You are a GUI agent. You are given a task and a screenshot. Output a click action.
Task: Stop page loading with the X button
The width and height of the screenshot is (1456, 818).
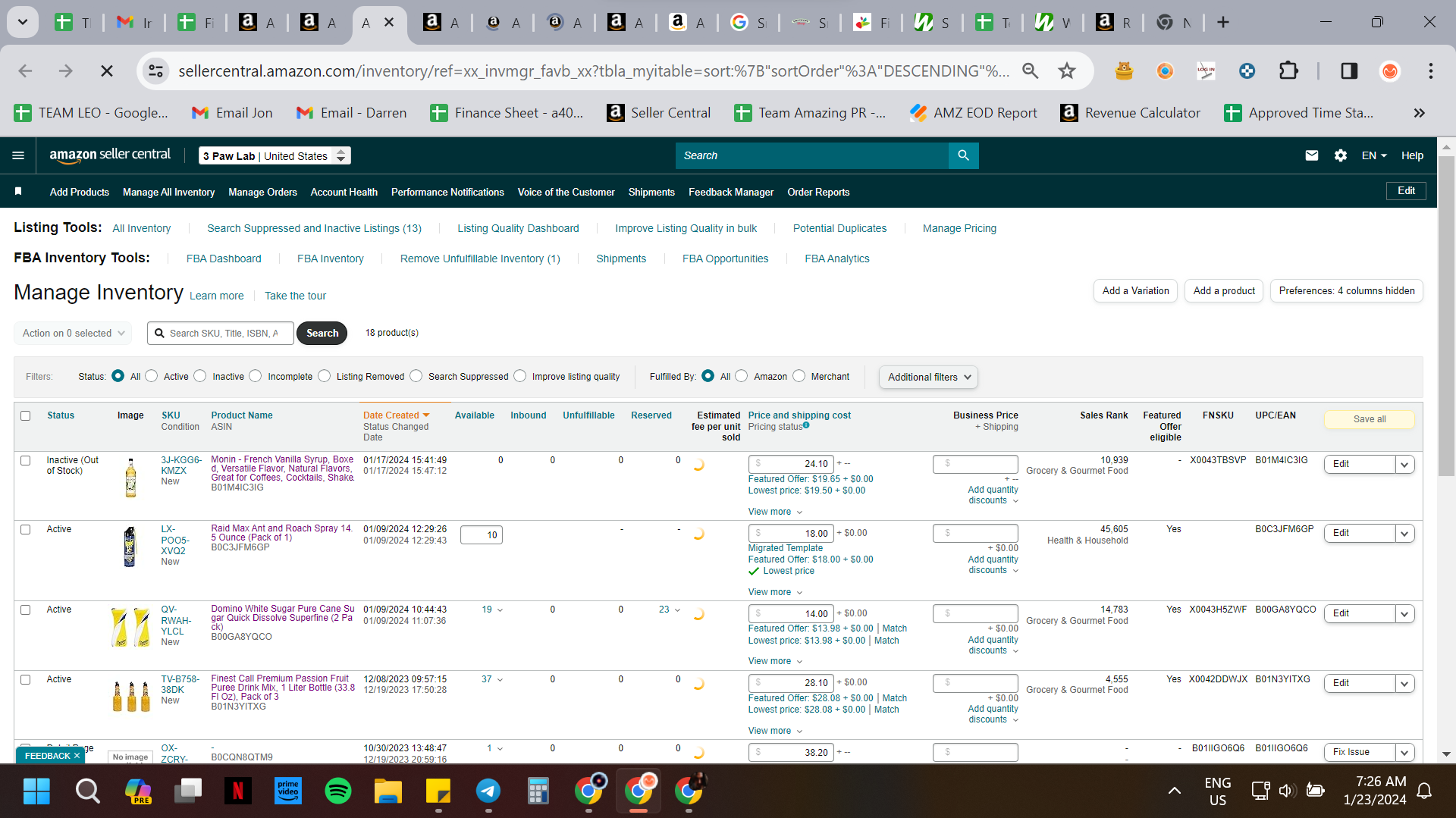tap(107, 71)
